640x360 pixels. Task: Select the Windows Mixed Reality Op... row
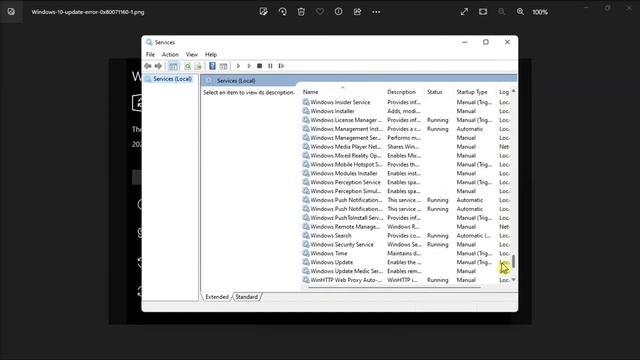(x=406, y=156)
